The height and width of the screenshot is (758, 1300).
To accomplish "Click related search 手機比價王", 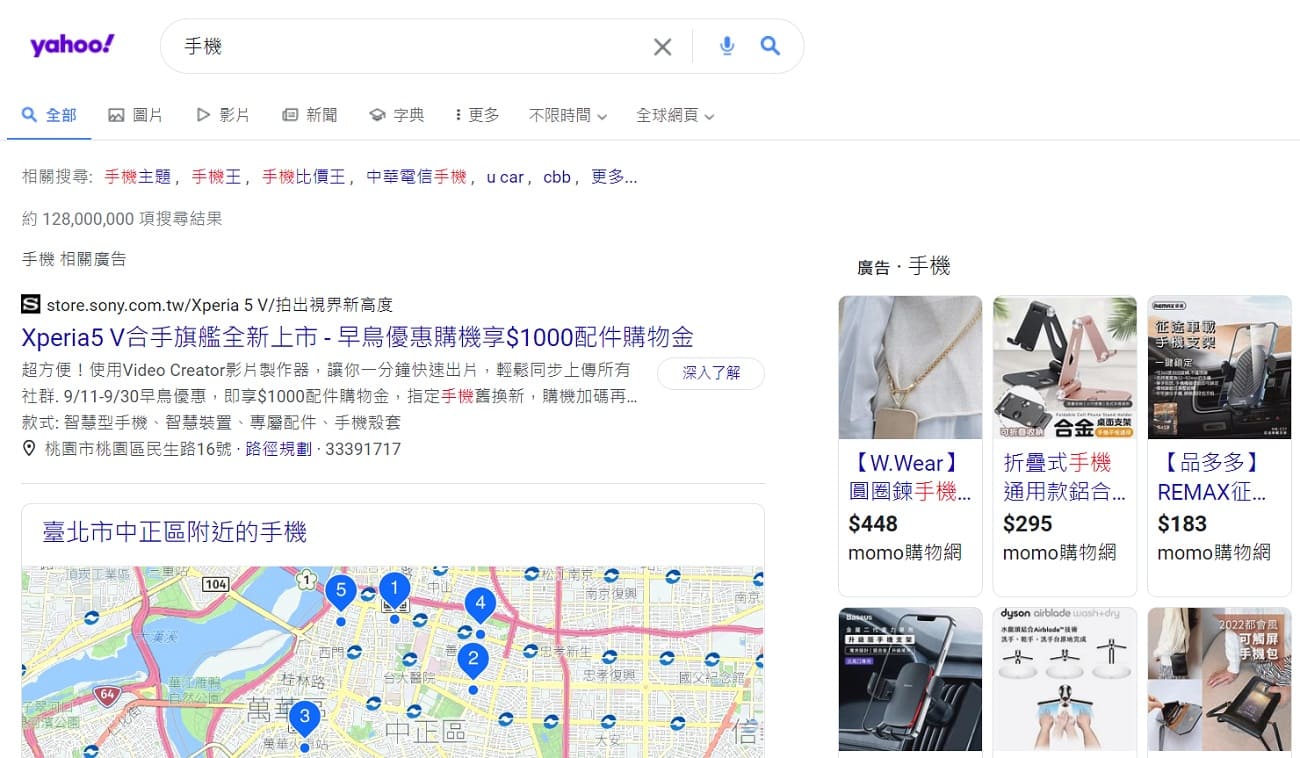I will coord(304,177).
